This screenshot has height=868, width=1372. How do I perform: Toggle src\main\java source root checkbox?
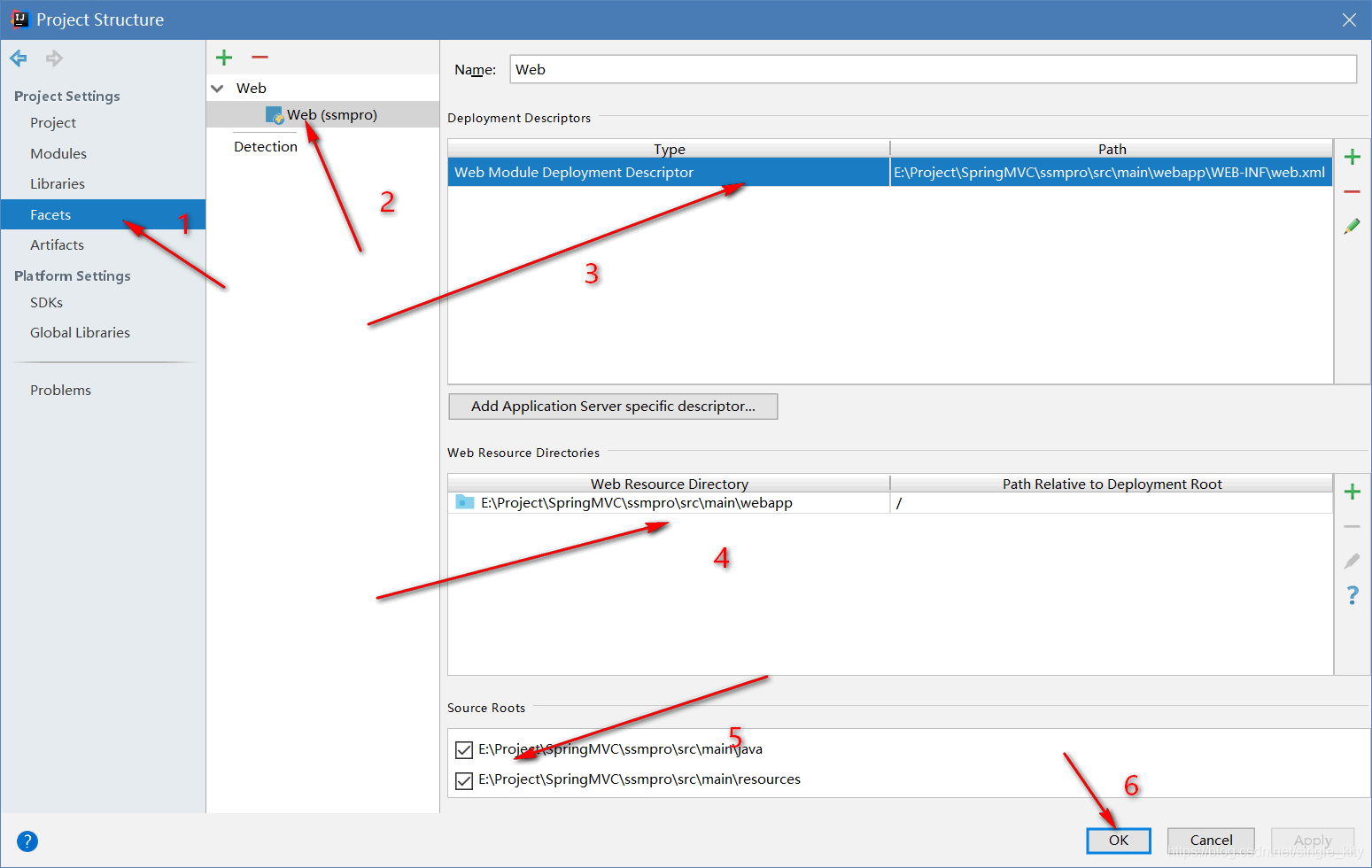coord(464,750)
